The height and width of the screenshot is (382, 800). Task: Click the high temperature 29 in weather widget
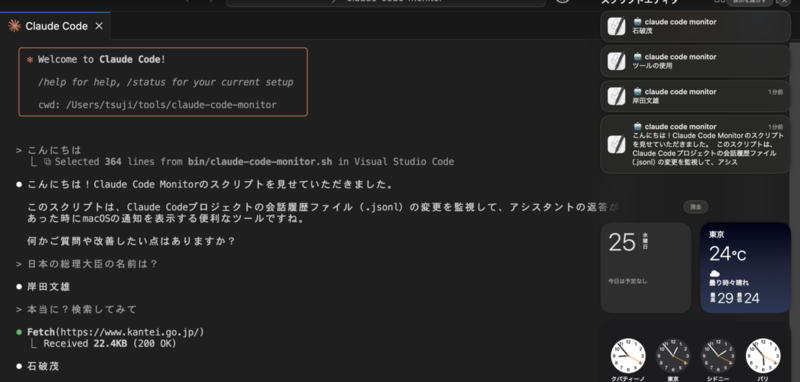click(x=725, y=298)
